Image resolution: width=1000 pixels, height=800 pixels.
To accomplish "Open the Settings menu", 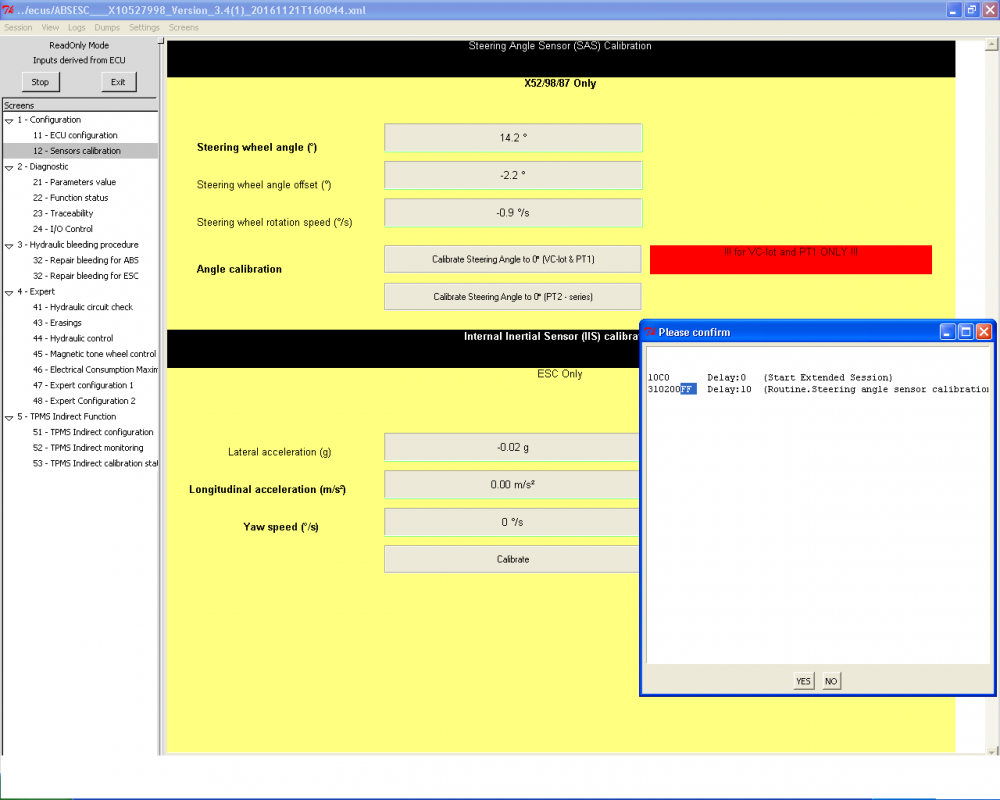I will point(144,27).
